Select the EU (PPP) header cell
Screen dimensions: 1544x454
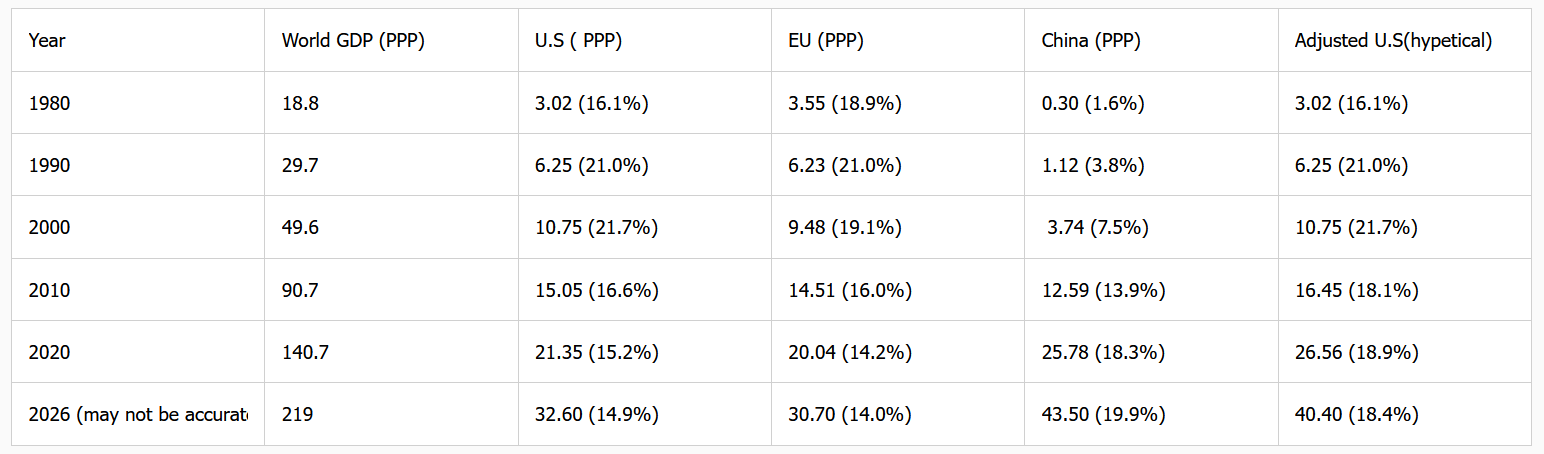898,40
